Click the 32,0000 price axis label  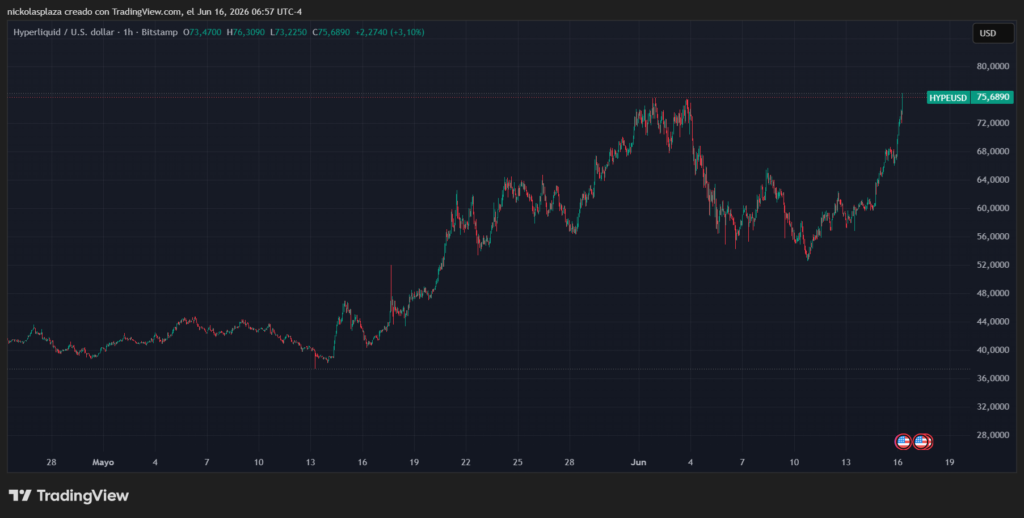coord(993,406)
